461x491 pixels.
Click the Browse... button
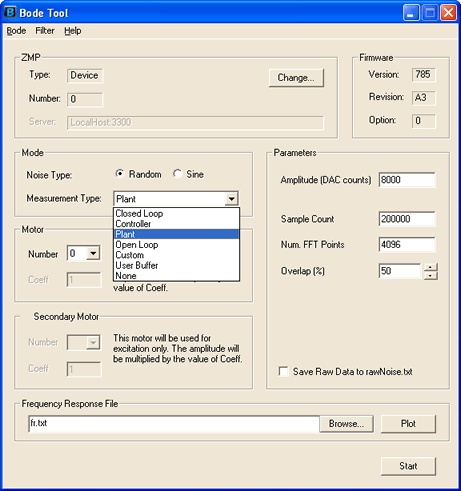pos(346,424)
